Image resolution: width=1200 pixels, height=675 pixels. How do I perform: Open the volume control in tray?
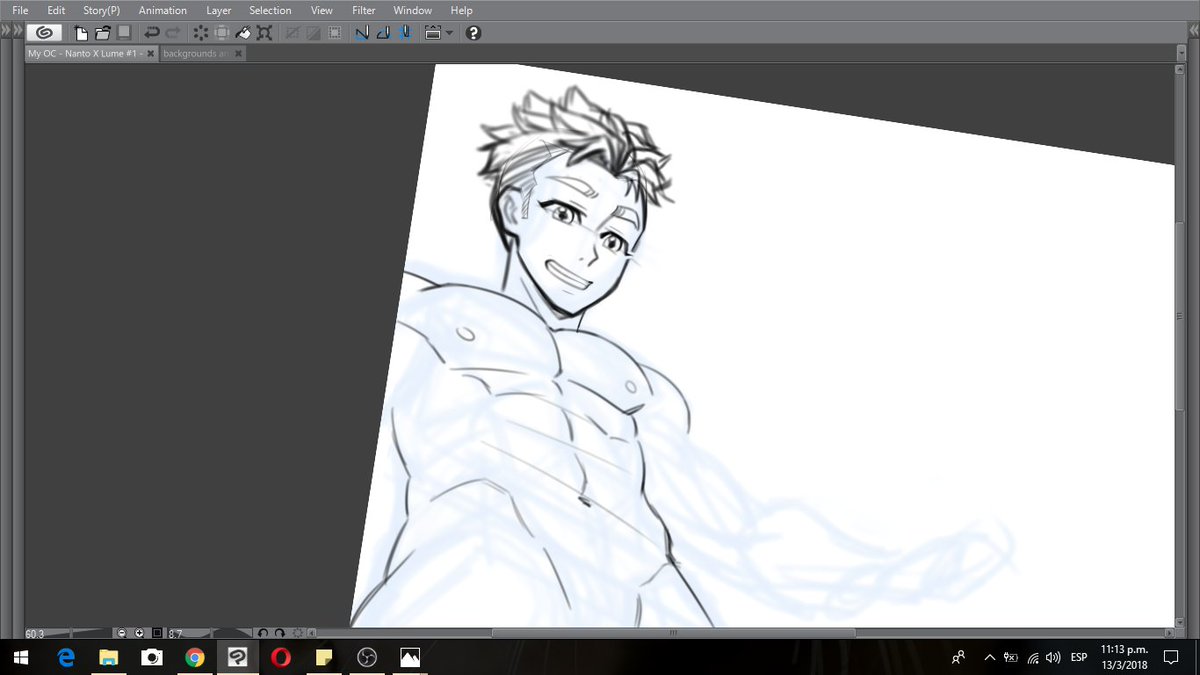coord(1053,657)
